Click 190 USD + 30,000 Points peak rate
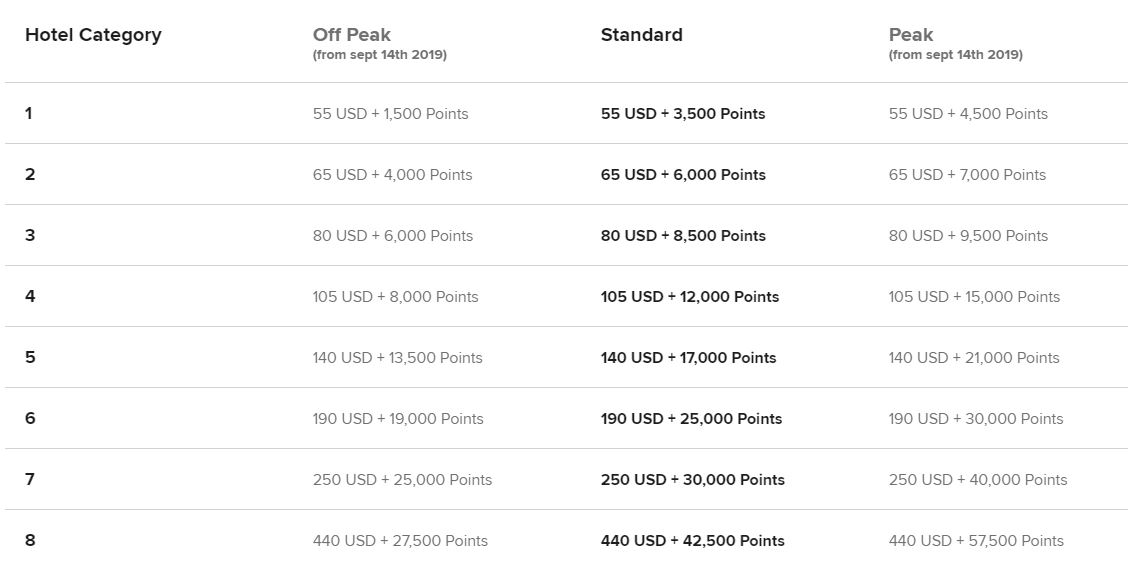Image resolution: width=1128 pixels, height=564 pixels. [x=976, y=419]
